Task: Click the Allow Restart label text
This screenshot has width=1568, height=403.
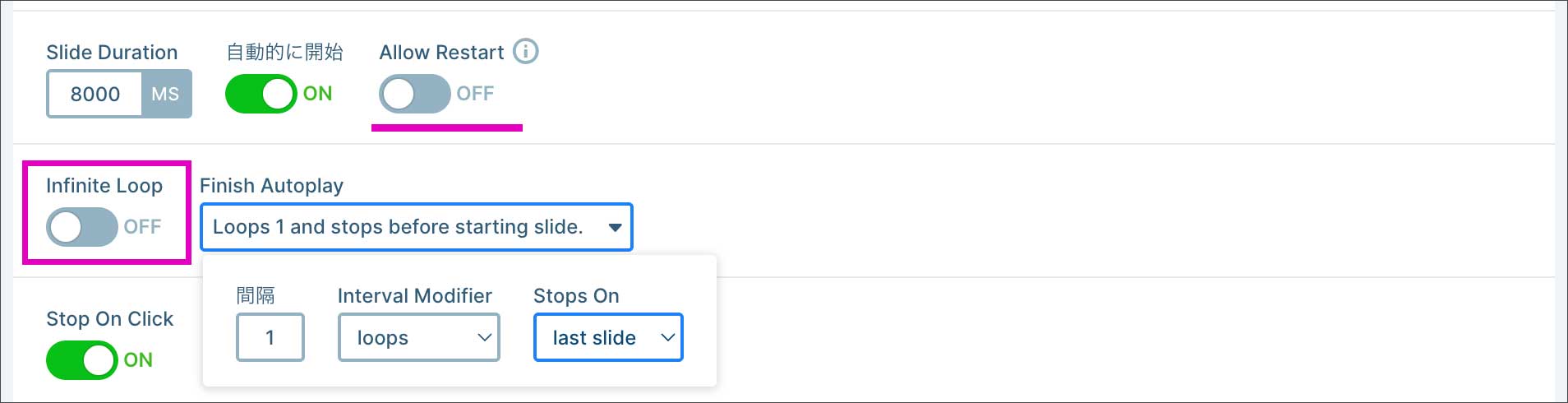Action: click(x=441, y=53)
